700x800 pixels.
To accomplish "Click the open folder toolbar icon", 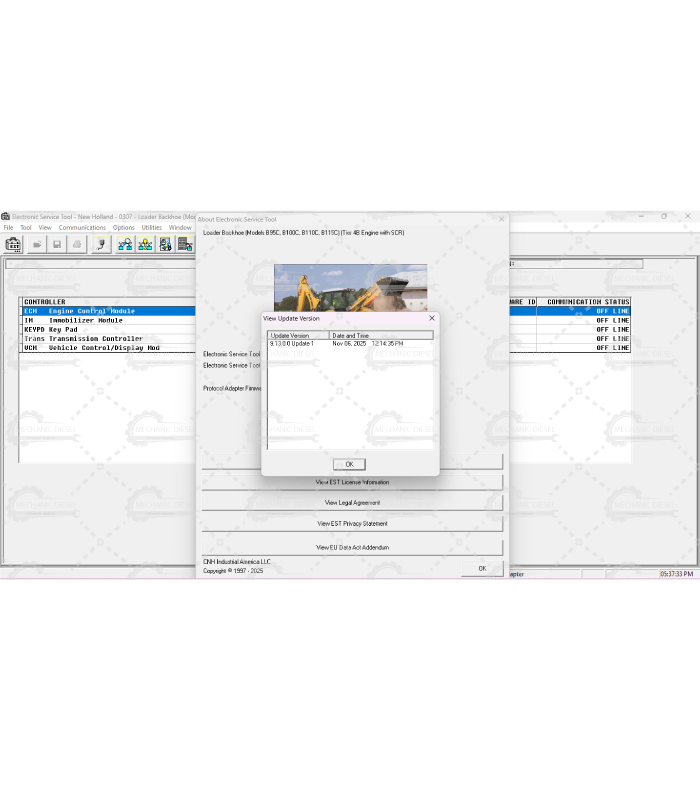I will (37, 244).
